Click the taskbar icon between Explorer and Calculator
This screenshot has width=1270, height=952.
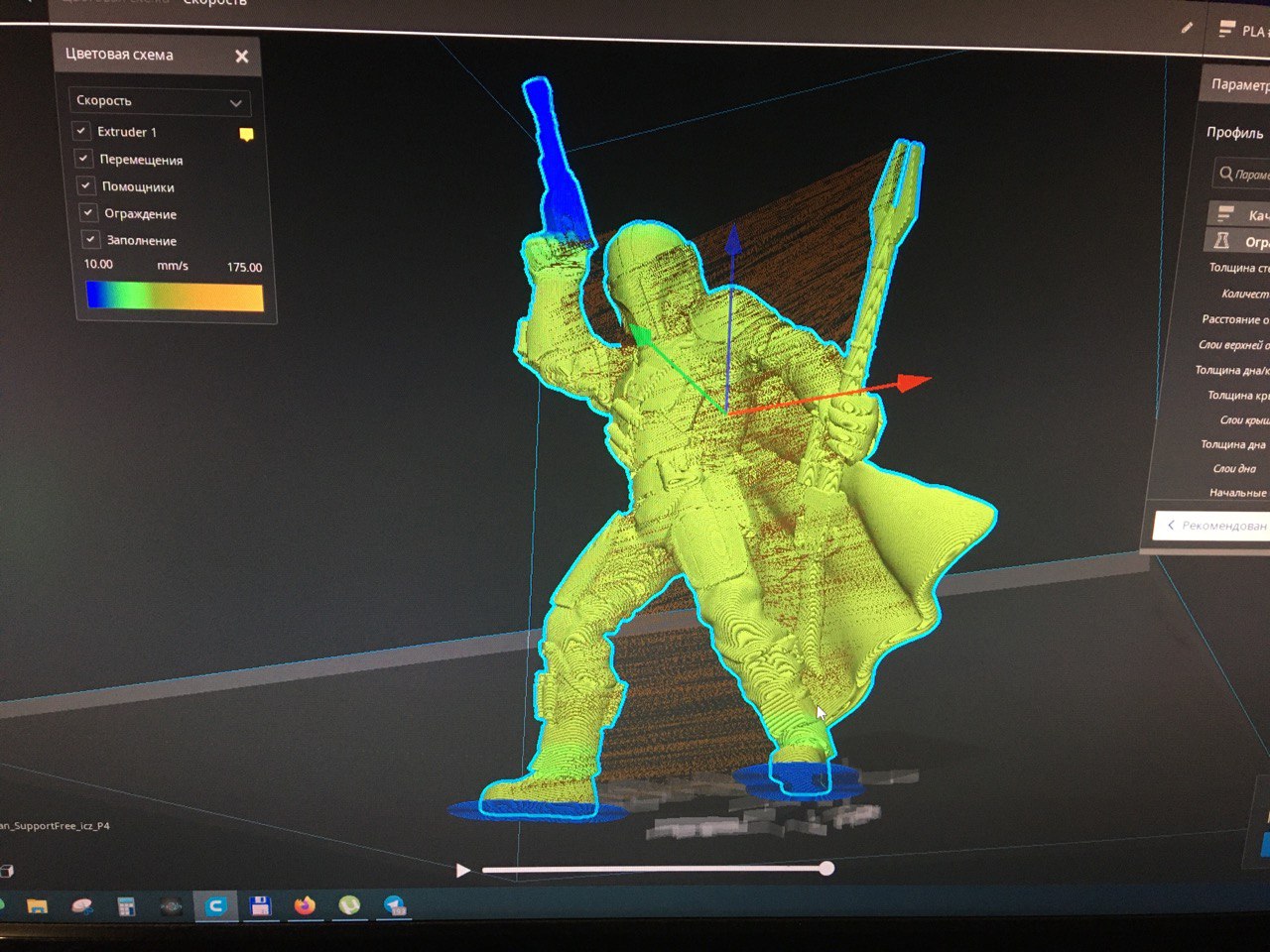81,906
